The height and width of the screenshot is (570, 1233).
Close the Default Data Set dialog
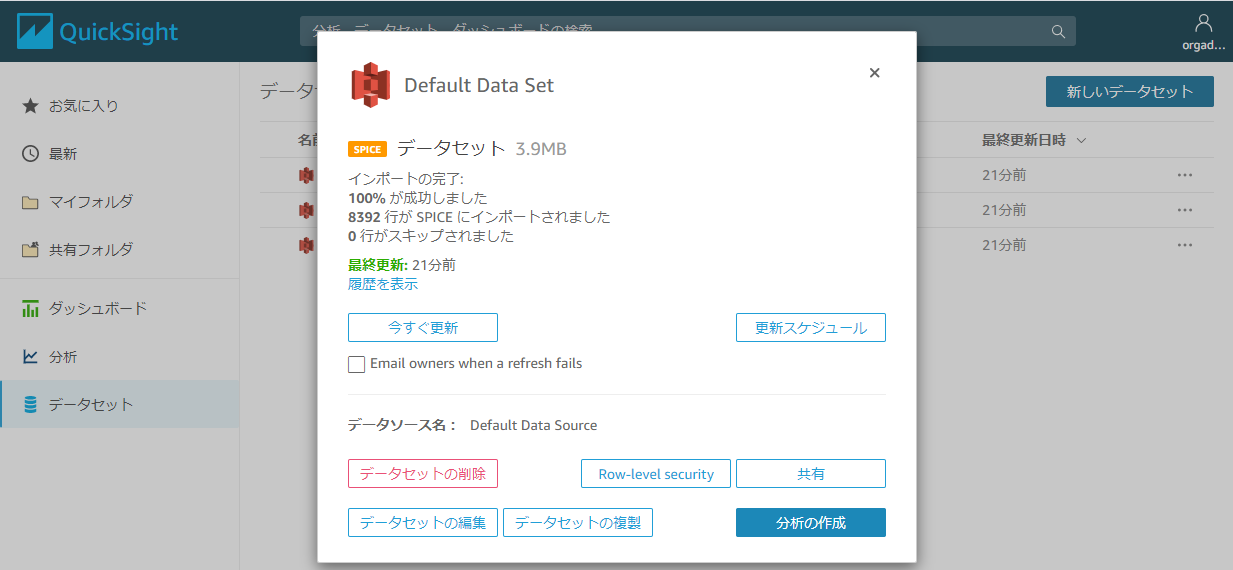[x=874, y=72]
